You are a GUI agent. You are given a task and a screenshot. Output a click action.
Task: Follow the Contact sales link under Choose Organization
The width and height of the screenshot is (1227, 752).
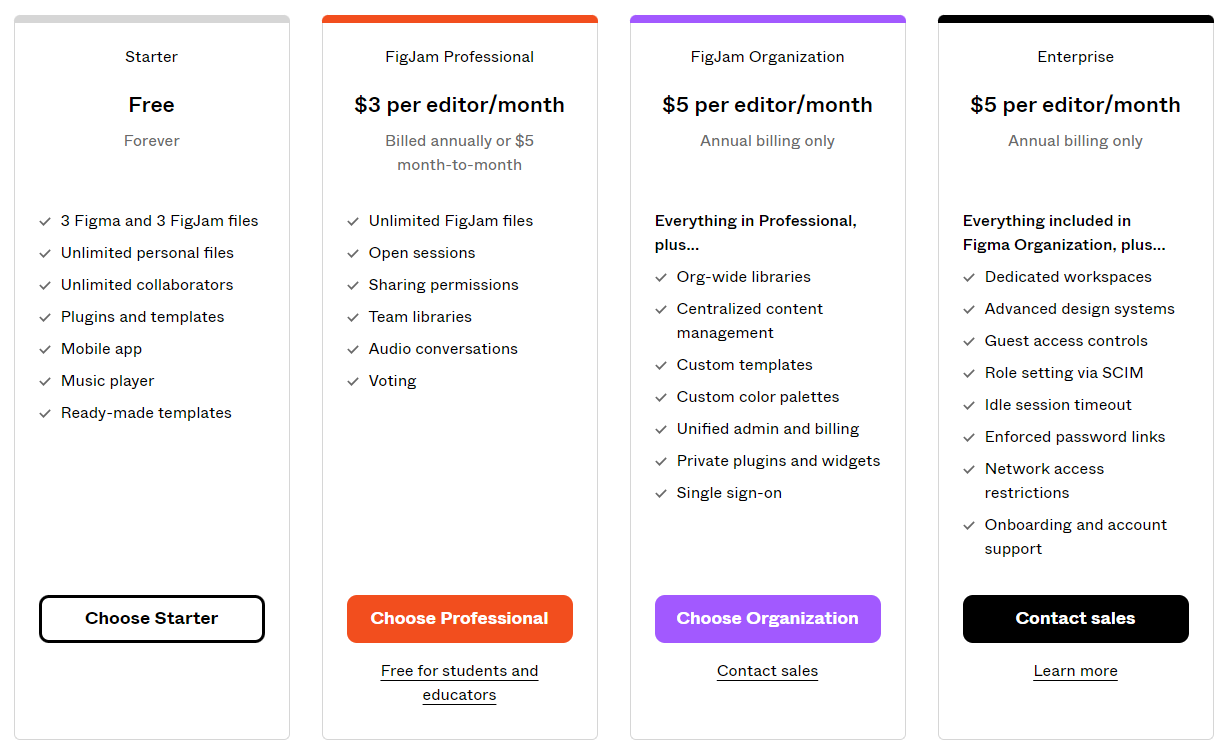pyautogui.click(x=767, y=671)
